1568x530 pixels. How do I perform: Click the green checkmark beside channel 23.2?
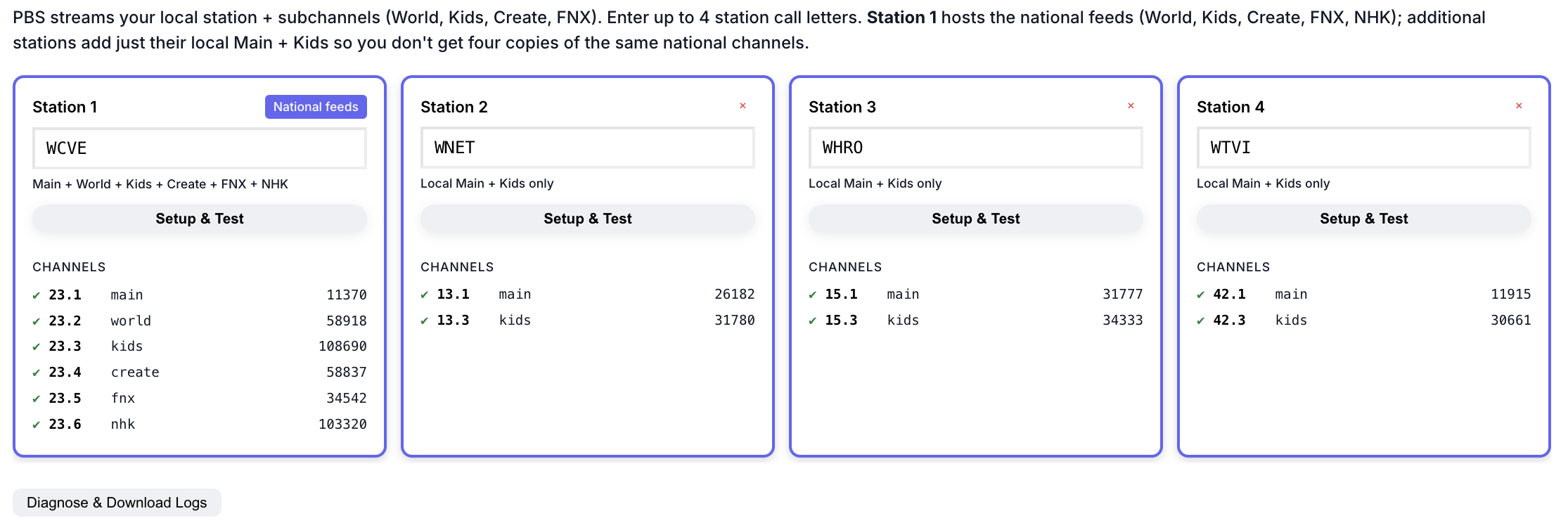tap(37, 321)
